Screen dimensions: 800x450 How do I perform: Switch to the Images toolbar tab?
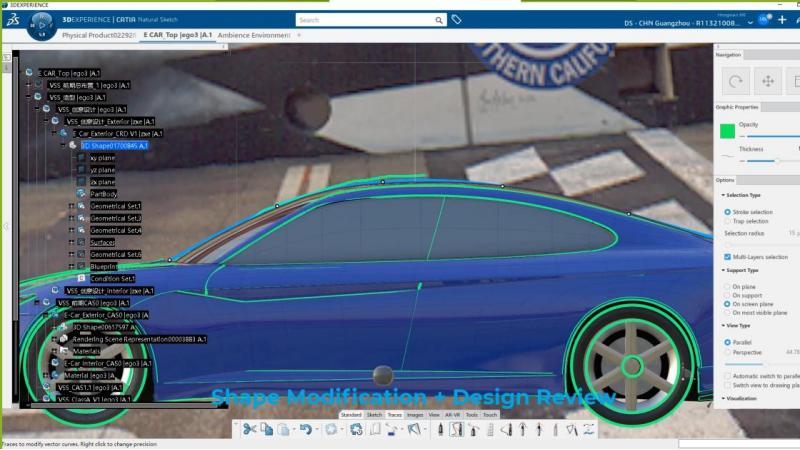coord(415,415)
